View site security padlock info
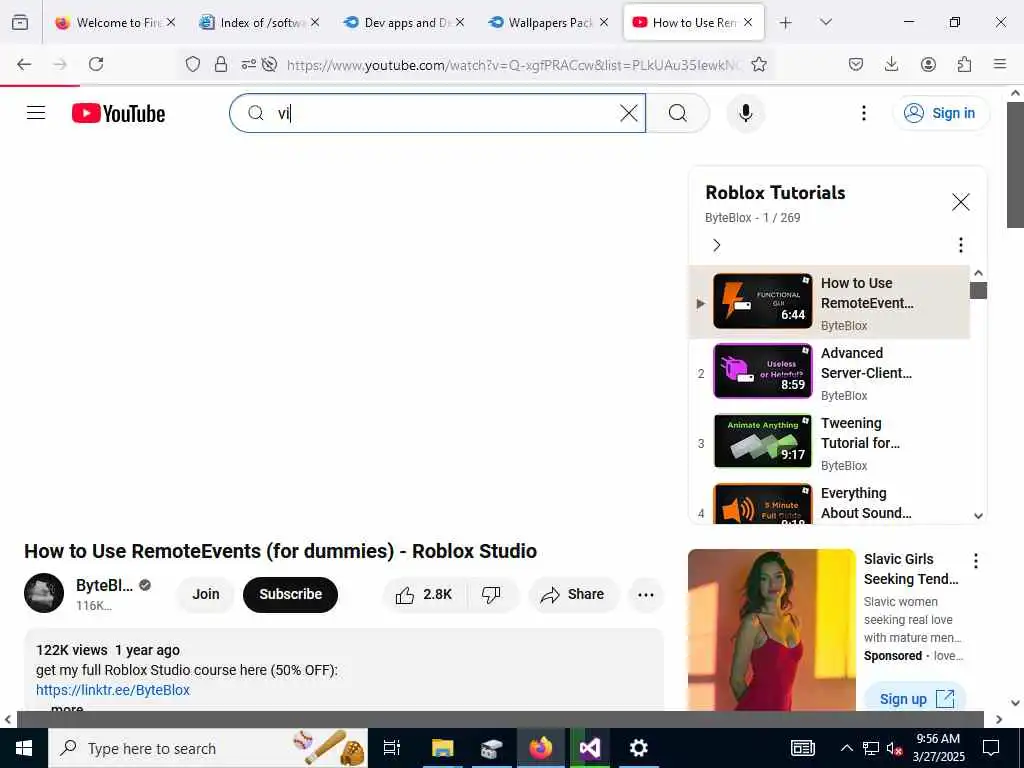The image size is (1024, 768). point(221,64)
